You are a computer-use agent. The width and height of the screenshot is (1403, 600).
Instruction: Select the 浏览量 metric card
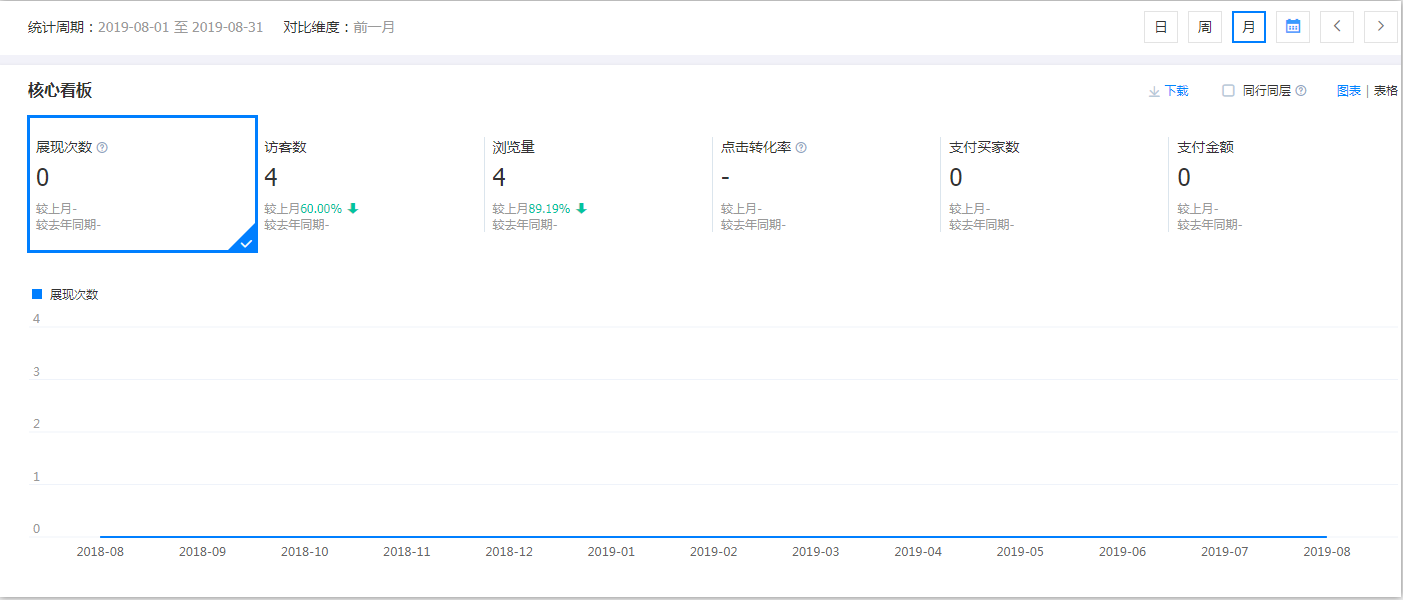(x=598, y=184)
